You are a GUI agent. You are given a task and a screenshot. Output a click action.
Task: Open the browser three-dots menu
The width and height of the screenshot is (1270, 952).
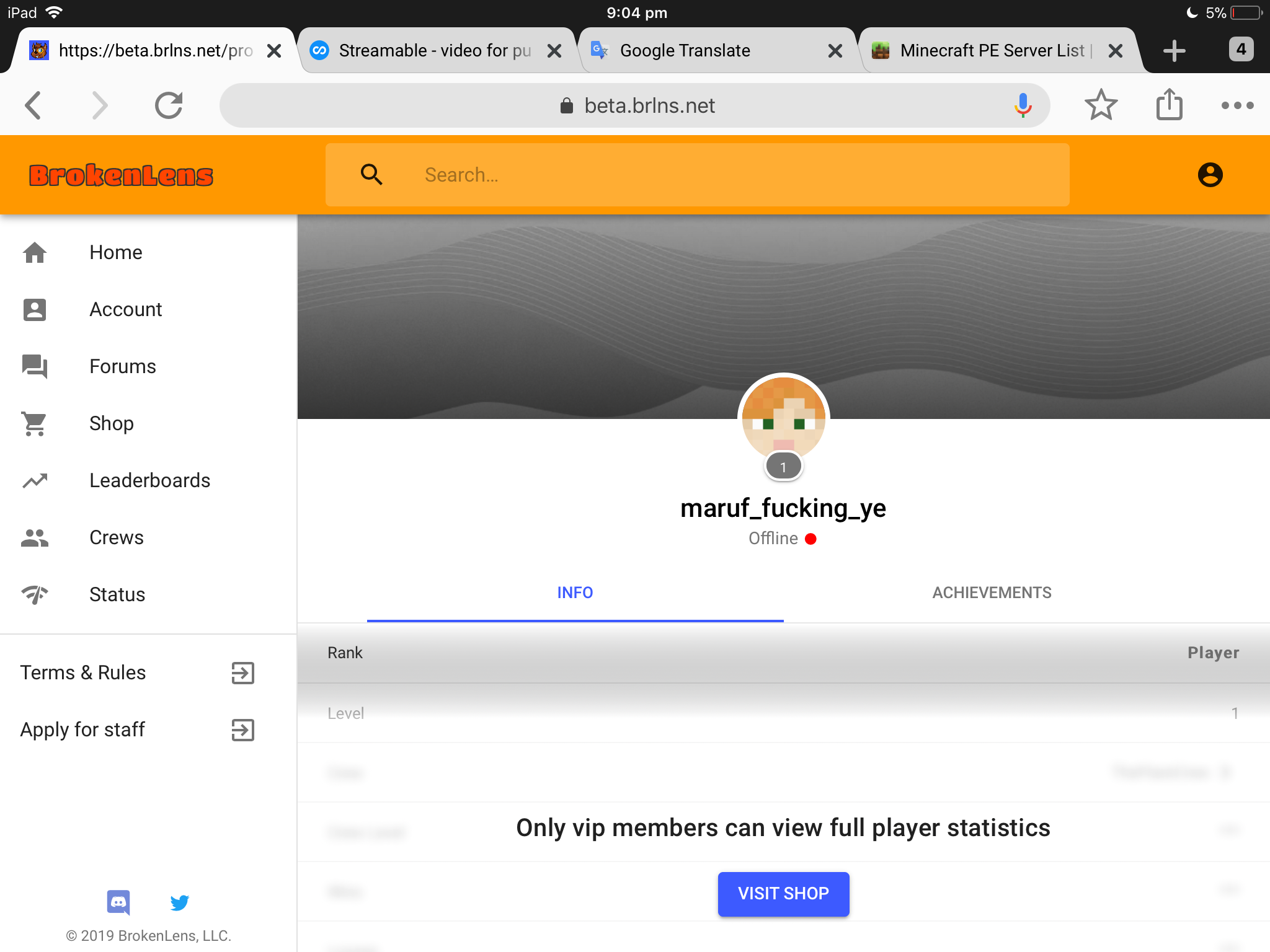click(1237, 105)
